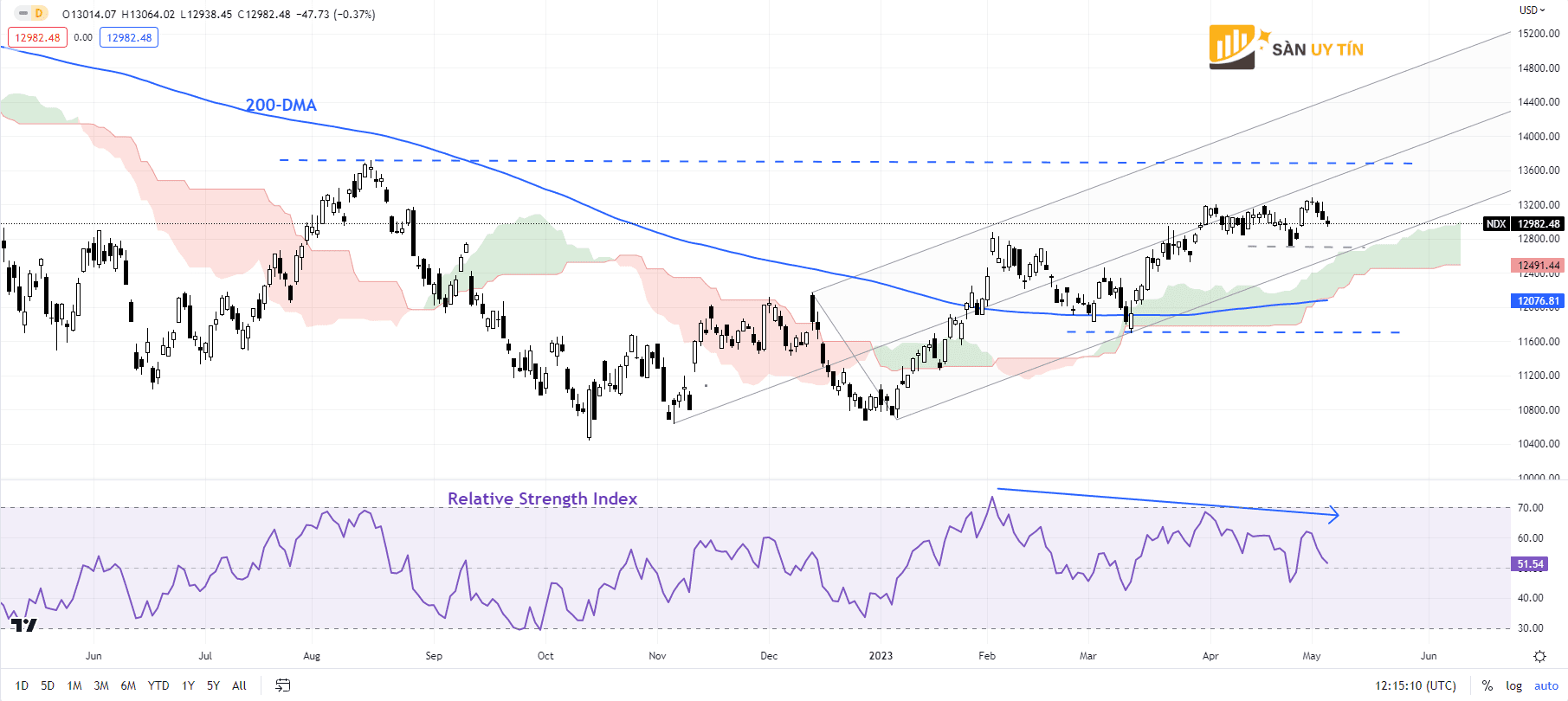The image size is (1568, 701).
Task: Click the open value O13014.07
Action: point(89,14)
